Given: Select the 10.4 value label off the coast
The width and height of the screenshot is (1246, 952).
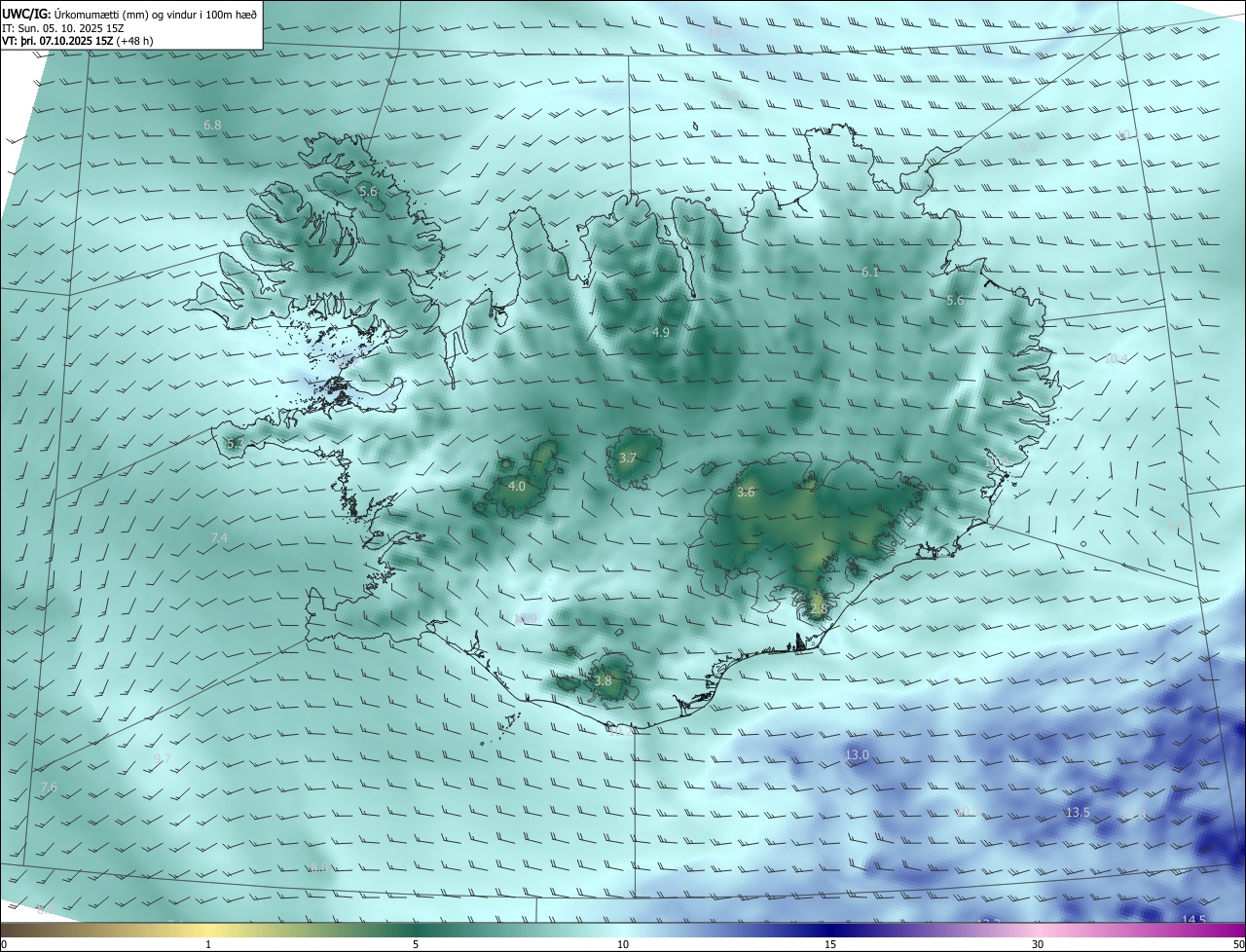Looking at the screenshot, I should click(x=1116, y=358).
